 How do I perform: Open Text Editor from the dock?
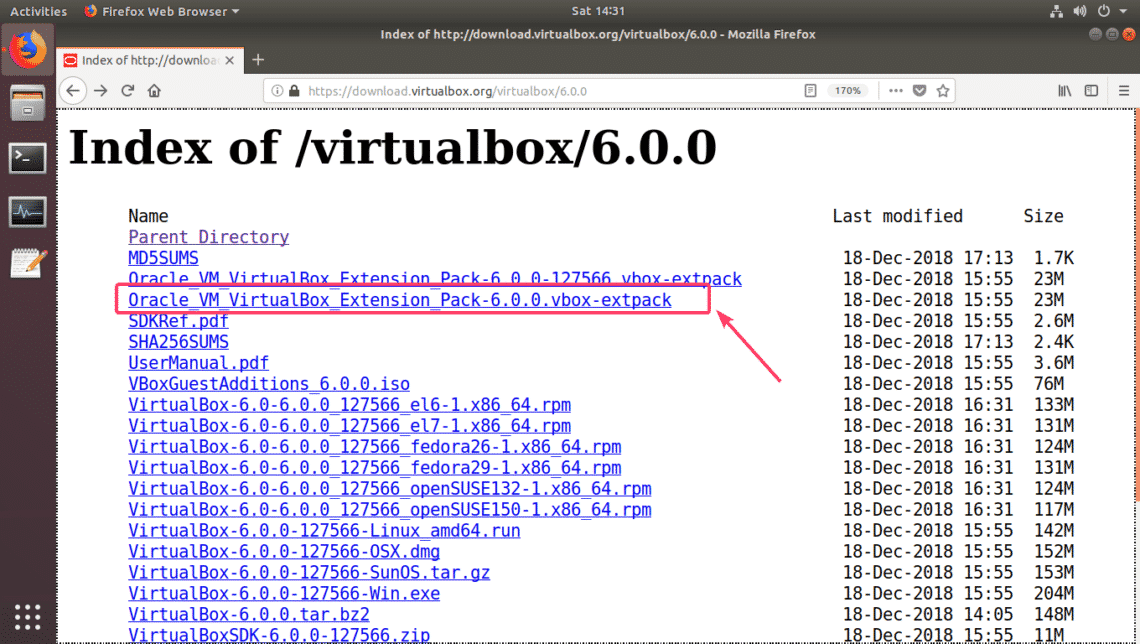(28, 264)
